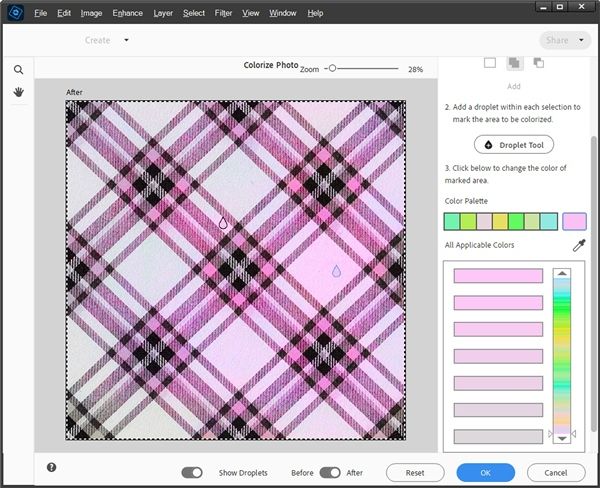Click the Create button
The width and height of the screenshot is (600, 488).
click(x=98, y=40)
